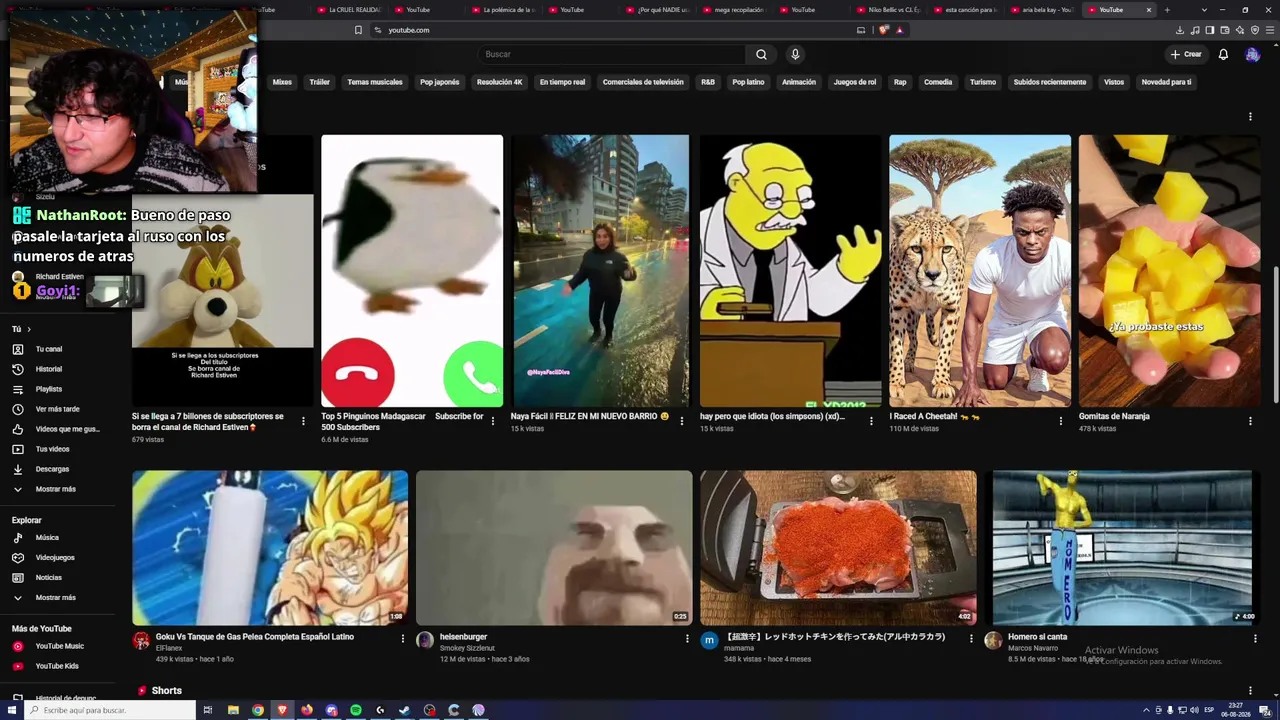Select the Animación filter chip
The height and width of the screenshot is (720, 1280).
(x=799, y=82)
